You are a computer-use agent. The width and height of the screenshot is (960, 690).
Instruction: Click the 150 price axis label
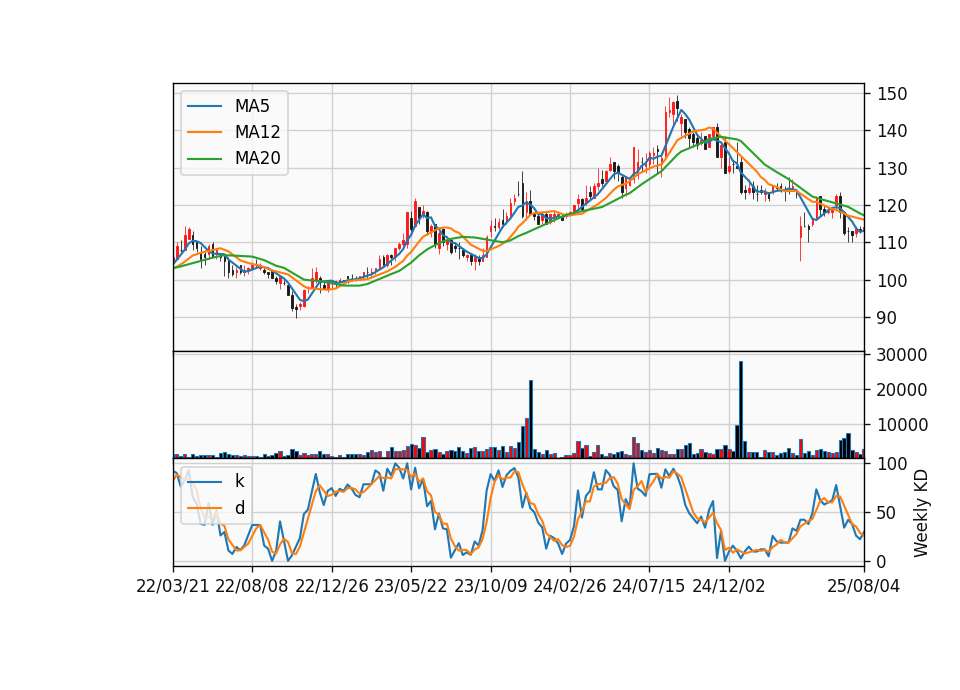coord(892,94)
